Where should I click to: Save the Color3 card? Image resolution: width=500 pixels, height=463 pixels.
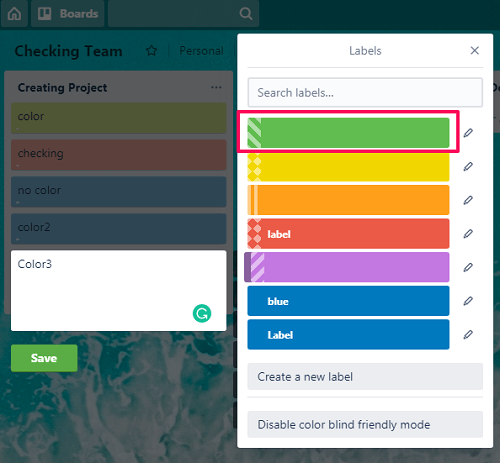[44, 358]
